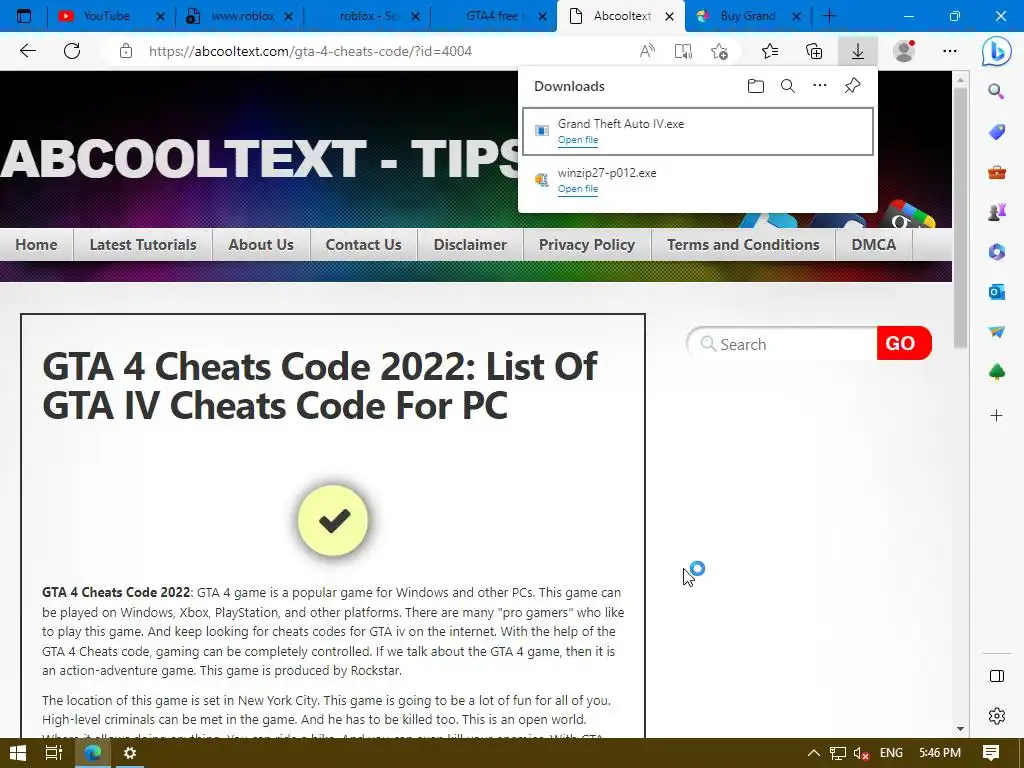1024x768 pixels.
Task: Toggle the Downloads toolbar button
Action: pyautogui.click(x=857, y=51)
